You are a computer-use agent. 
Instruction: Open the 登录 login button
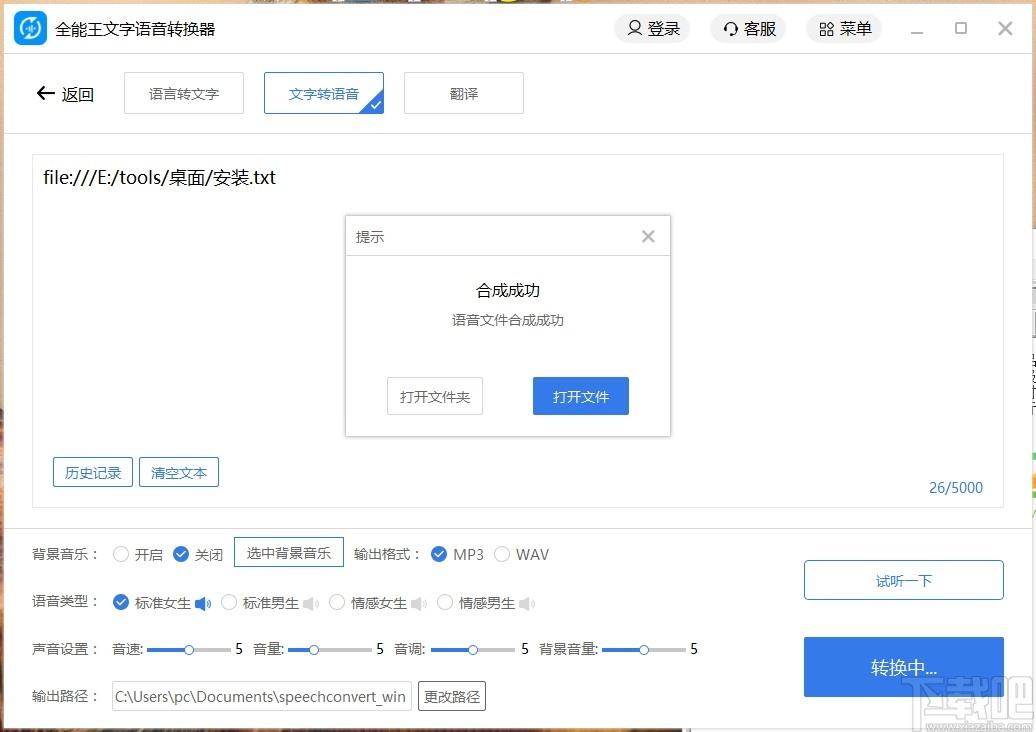pos(652,28)
